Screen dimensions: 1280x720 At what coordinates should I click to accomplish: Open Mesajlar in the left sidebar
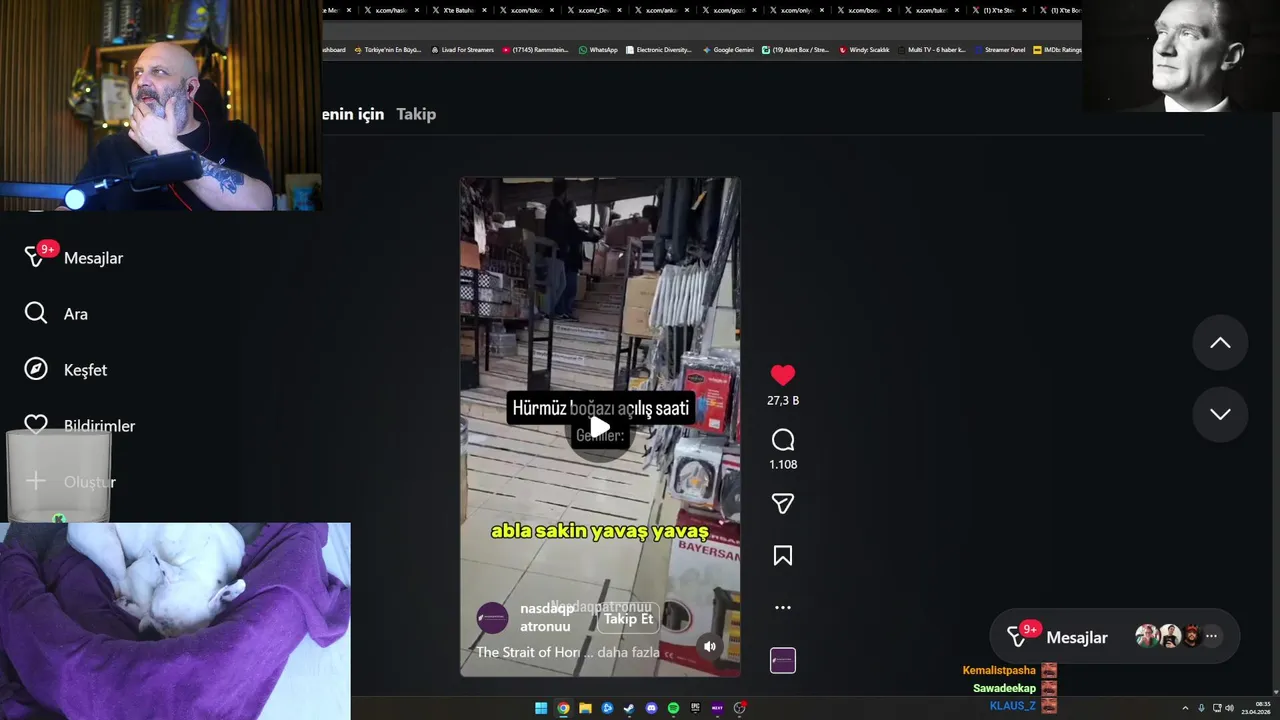[x=75, y=258]
